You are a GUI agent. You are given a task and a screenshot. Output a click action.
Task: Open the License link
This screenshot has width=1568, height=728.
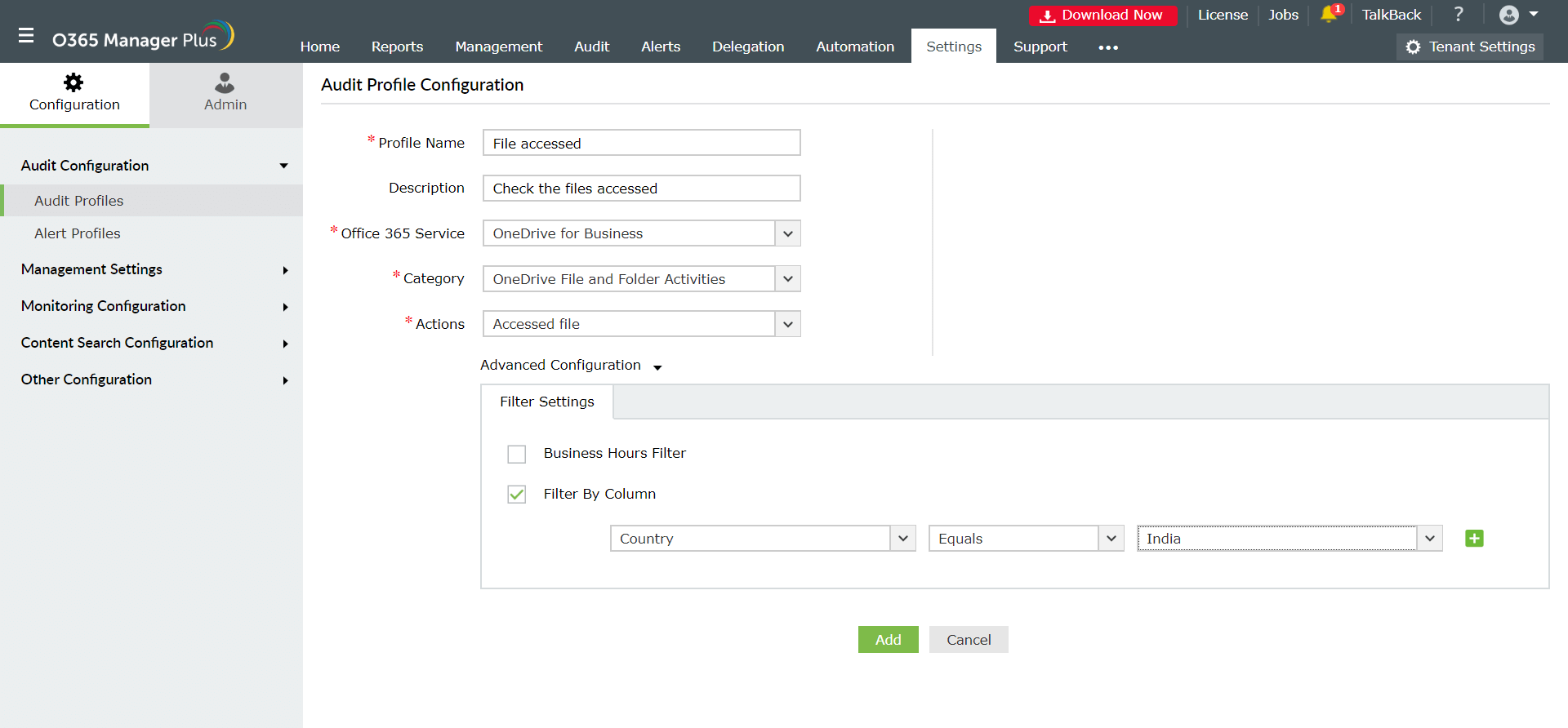1223,15
